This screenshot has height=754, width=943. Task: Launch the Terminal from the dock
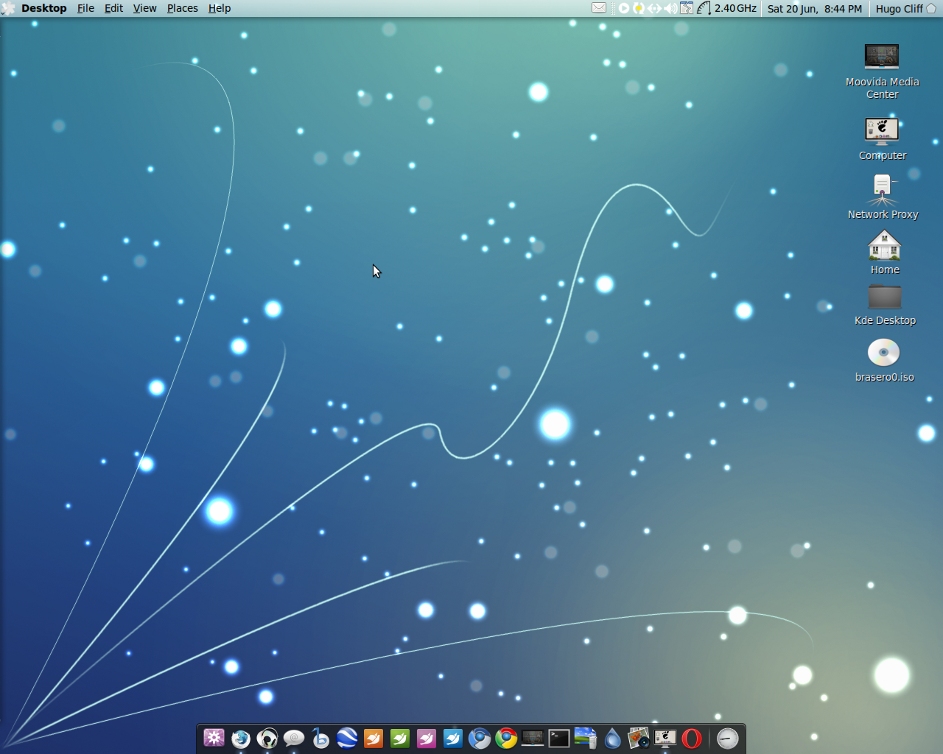(559, 738)
